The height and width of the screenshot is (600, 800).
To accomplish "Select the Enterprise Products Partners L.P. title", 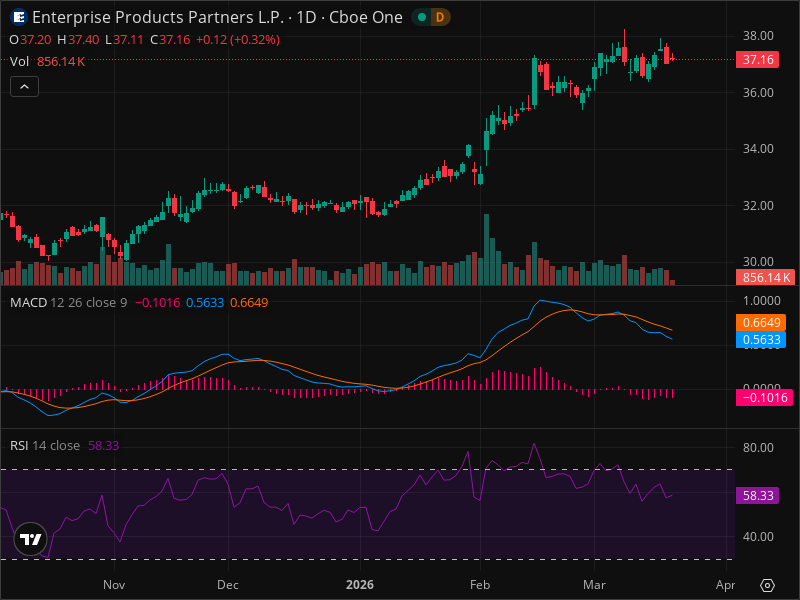I will point(158,17).
